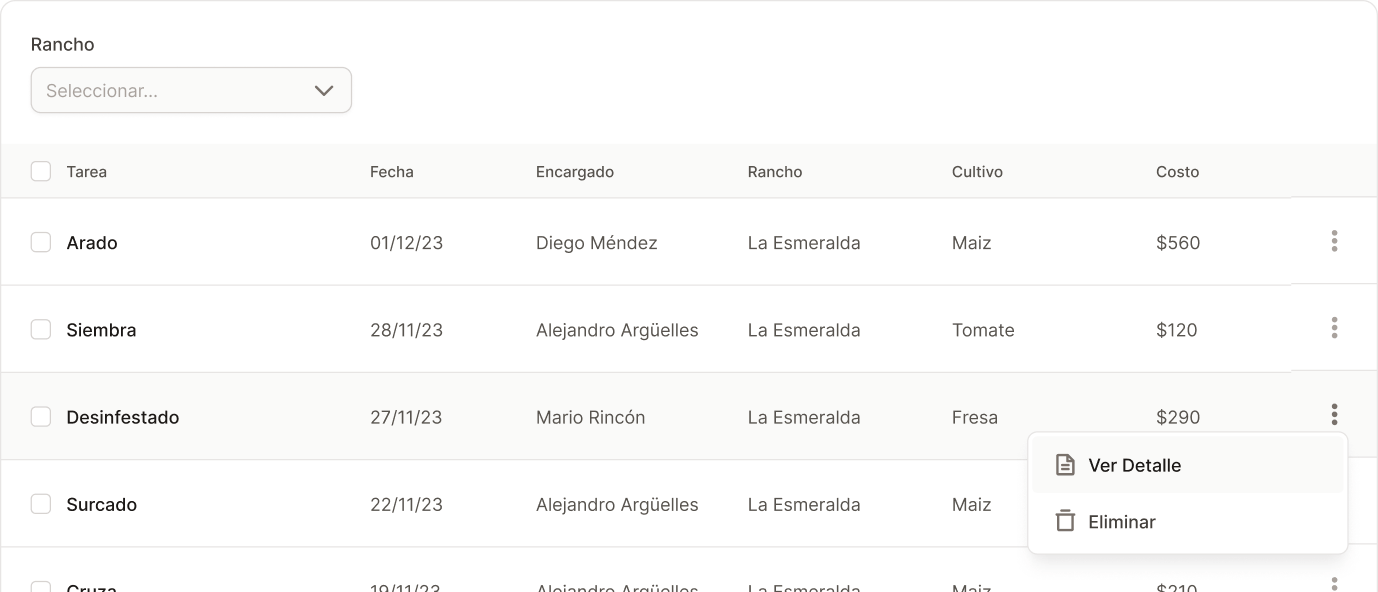The height and width of the screenshot is (592, 1378).
Task: Open the three-dot menu for Arado row
Action: click(x=1334, y=241)
